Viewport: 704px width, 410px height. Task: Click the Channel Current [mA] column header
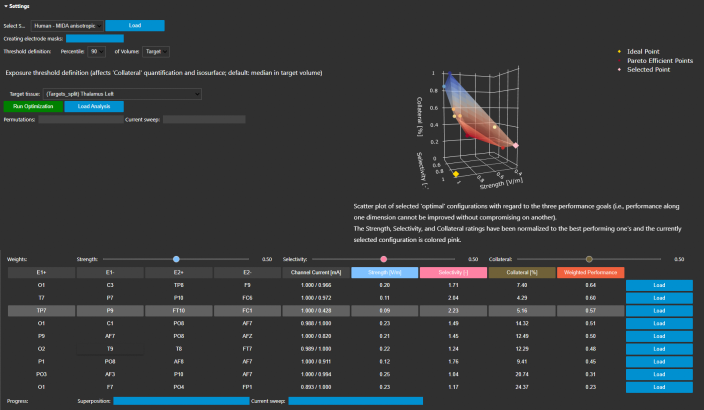click(316, 273)
